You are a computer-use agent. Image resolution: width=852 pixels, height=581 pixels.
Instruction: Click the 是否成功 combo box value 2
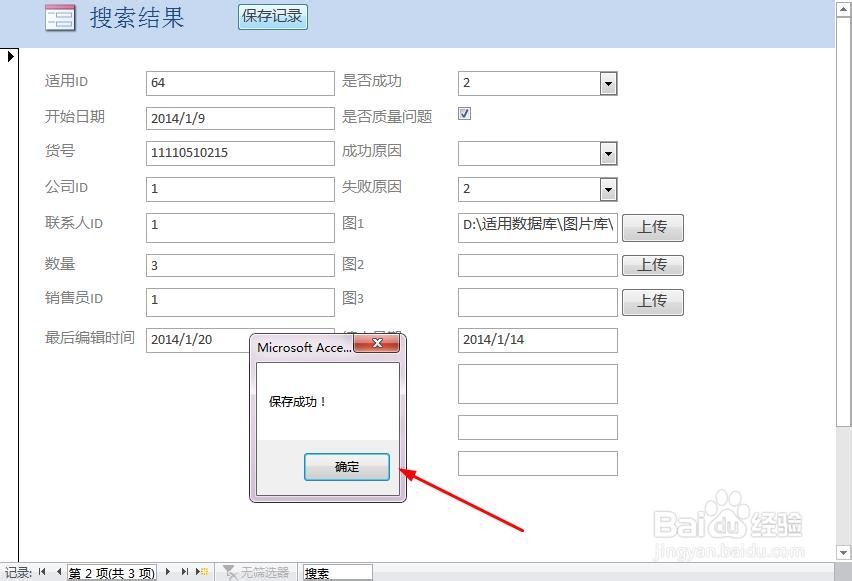529,84
